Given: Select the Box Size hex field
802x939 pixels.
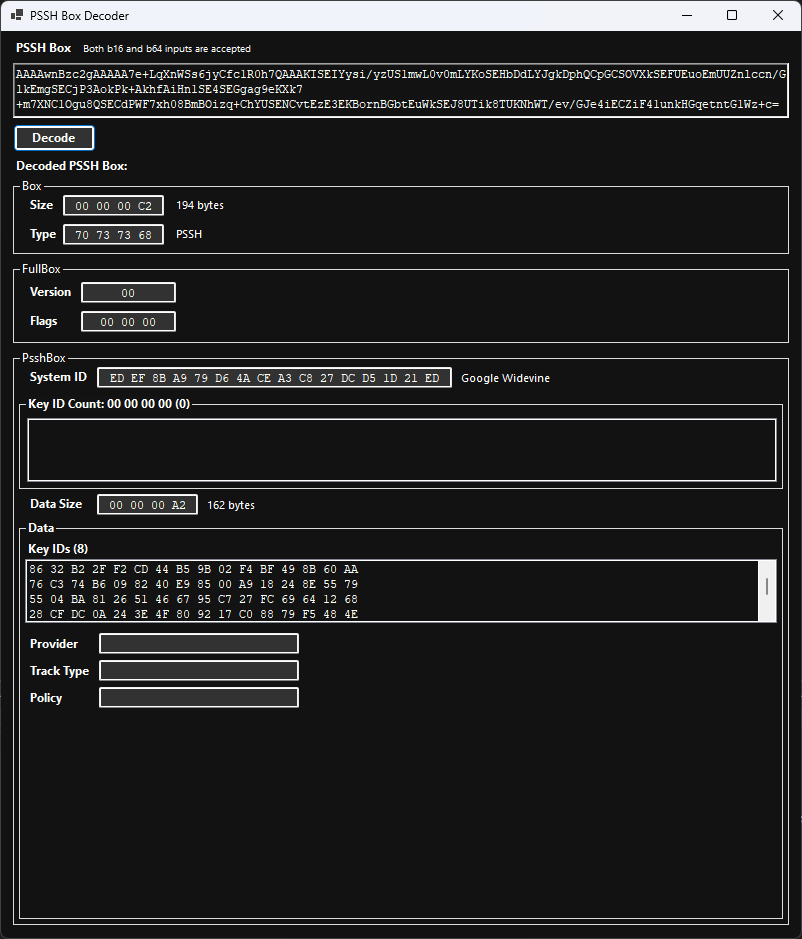Looking at the screenshot, I should click(x=113, y=205).
